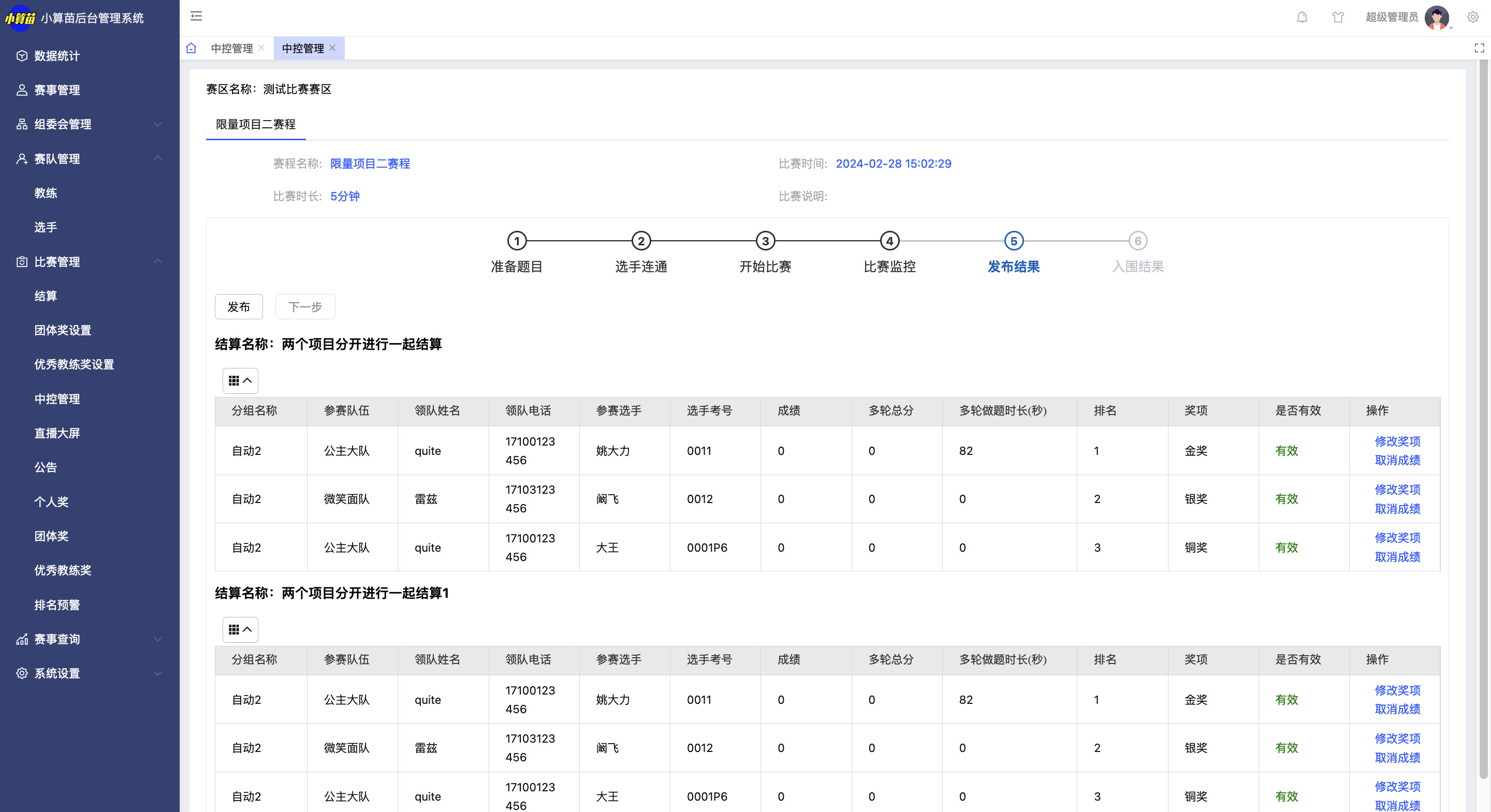Open 中控管理 in the sidebar
Image resolution: width=1491 pixels, height=812 pixels.
coord(90,399)
